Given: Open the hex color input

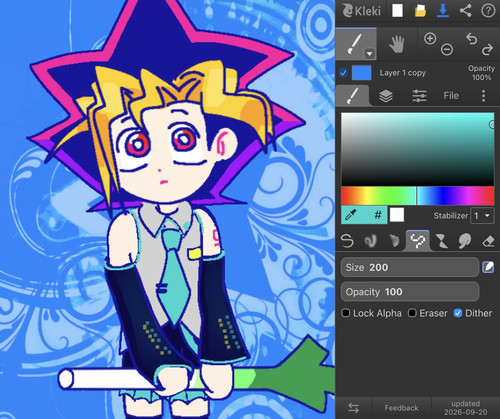Looking at the screenshot, I should pyautogui.click(x=378, y=215).
